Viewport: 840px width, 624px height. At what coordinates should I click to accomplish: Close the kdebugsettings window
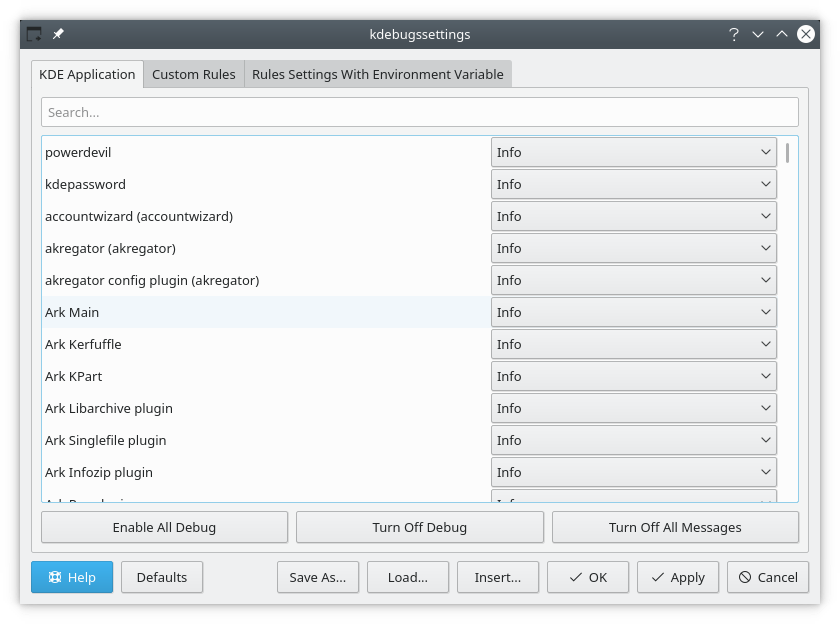[806, 34]
